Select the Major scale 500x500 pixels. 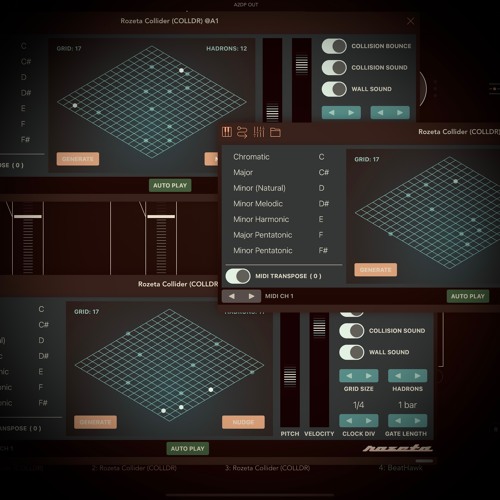[x=243, y=172]
